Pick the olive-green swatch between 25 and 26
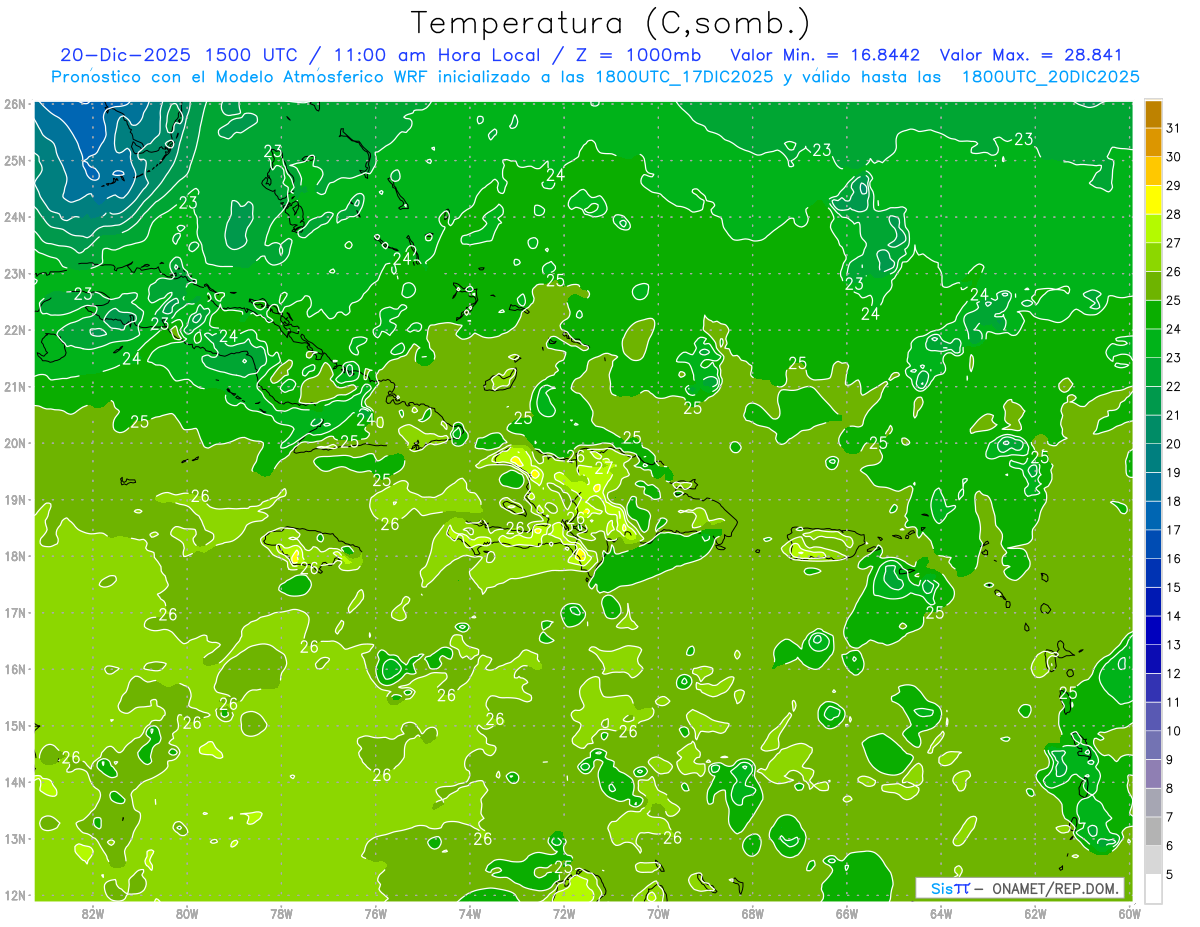1200x927 pixels. [x=1153, y=286]
